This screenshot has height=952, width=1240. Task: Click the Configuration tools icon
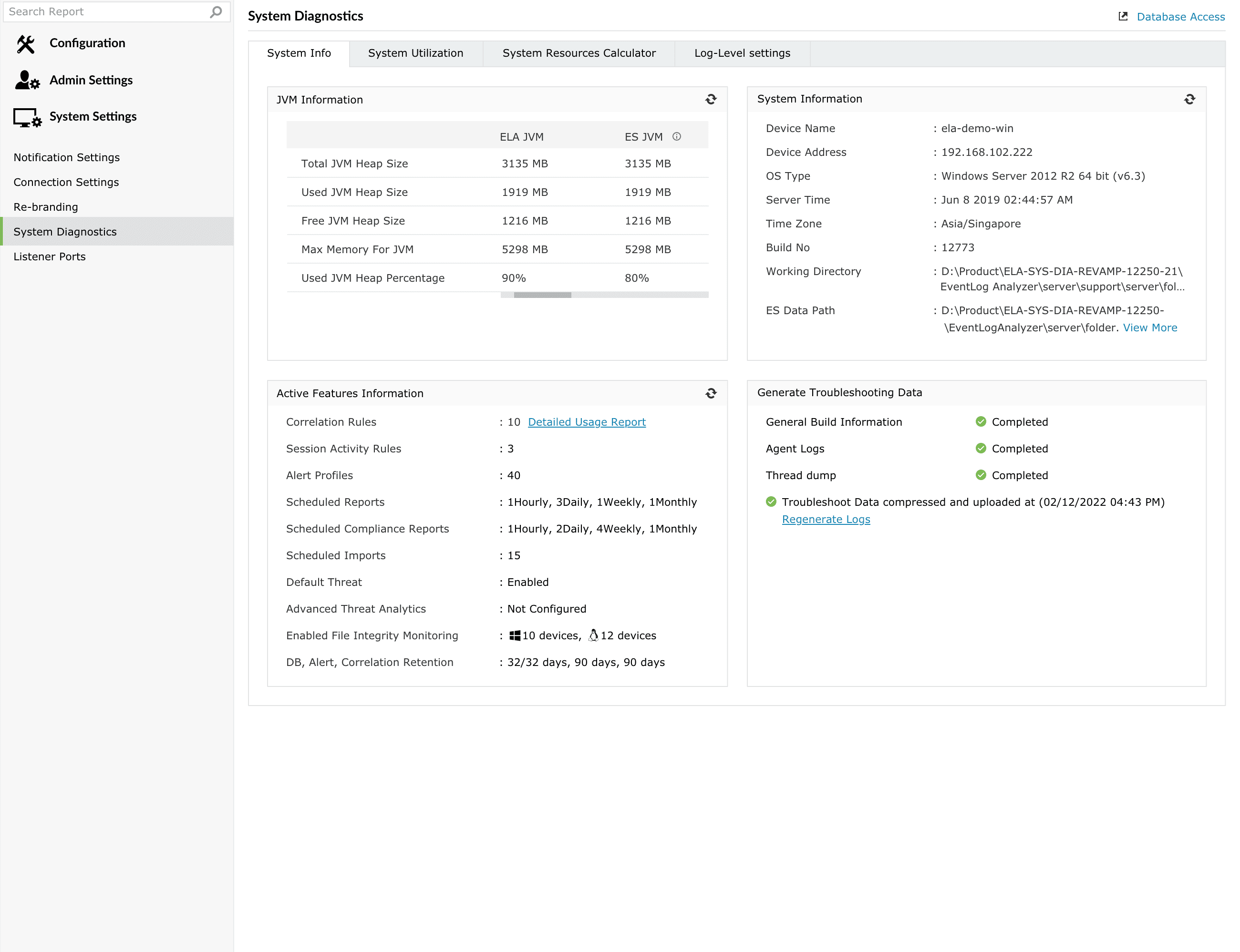coord(25,44)
